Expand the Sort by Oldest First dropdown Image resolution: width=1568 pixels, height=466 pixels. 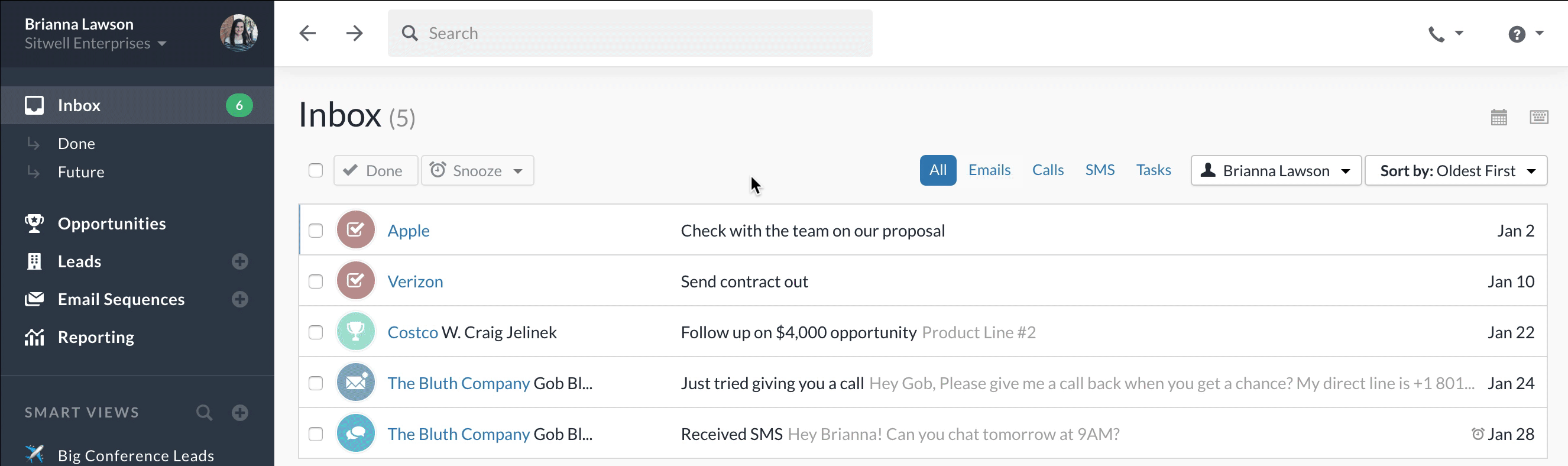(1455, 170)
